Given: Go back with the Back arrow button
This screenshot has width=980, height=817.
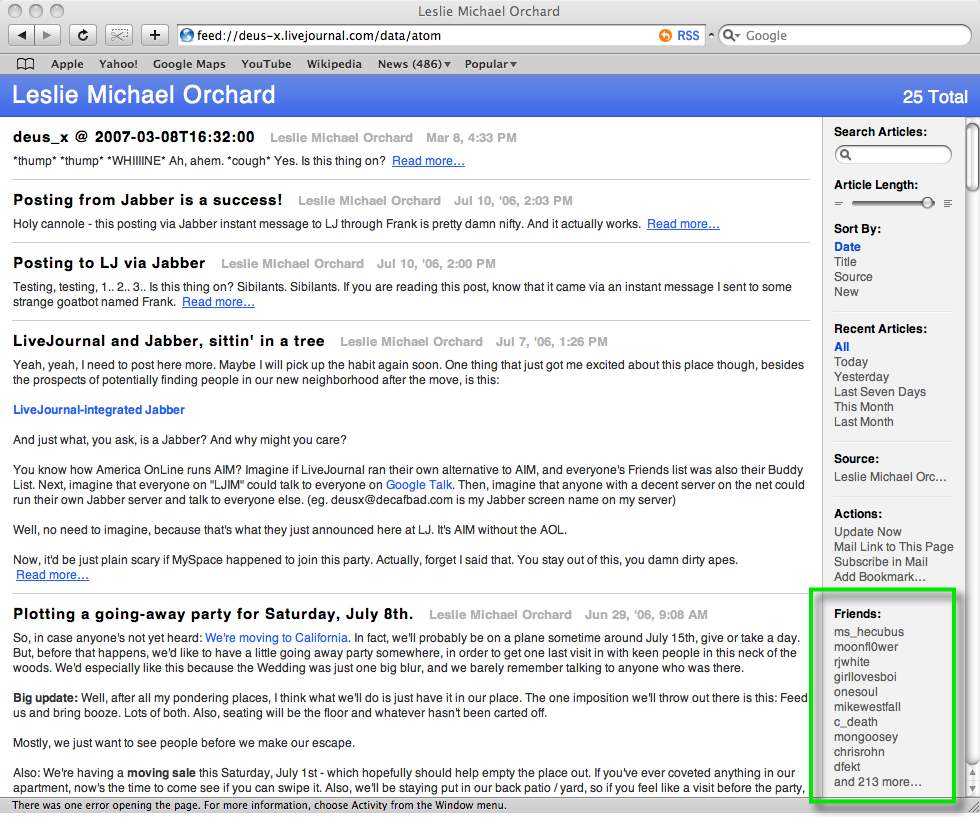Looking at the screenshot, I should 21,36.
